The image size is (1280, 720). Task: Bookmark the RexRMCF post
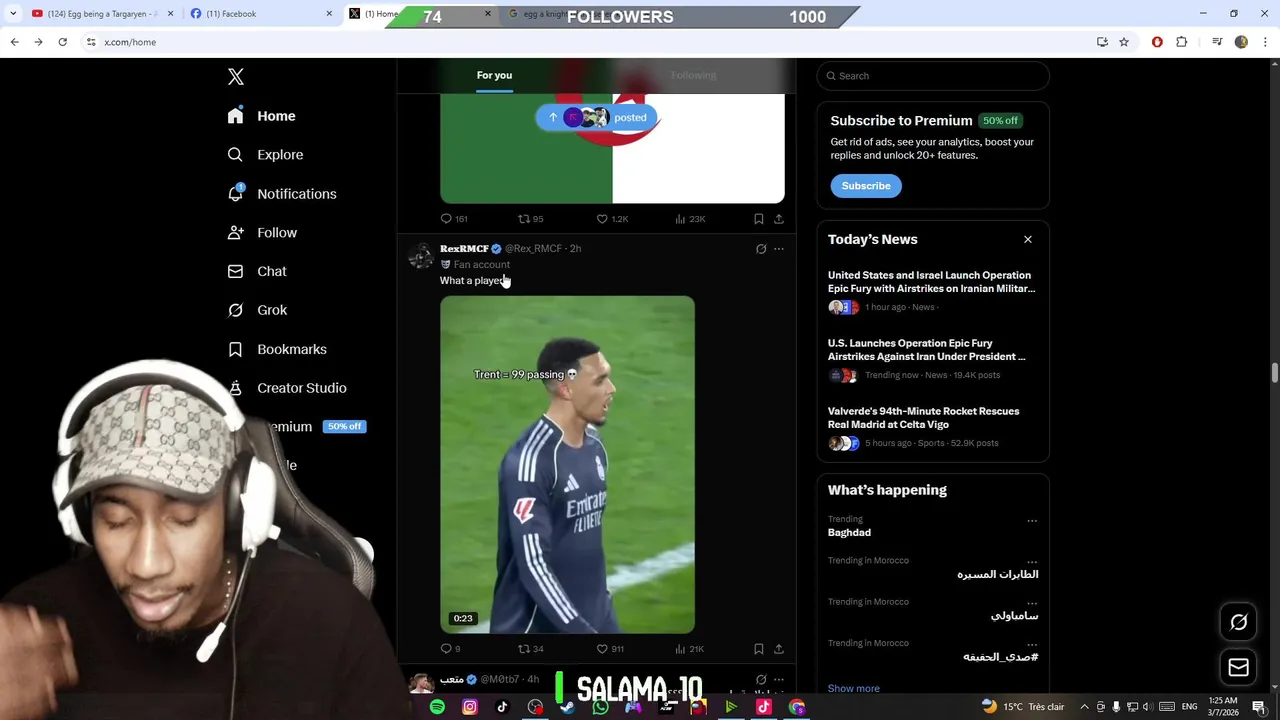coord(759,649)
